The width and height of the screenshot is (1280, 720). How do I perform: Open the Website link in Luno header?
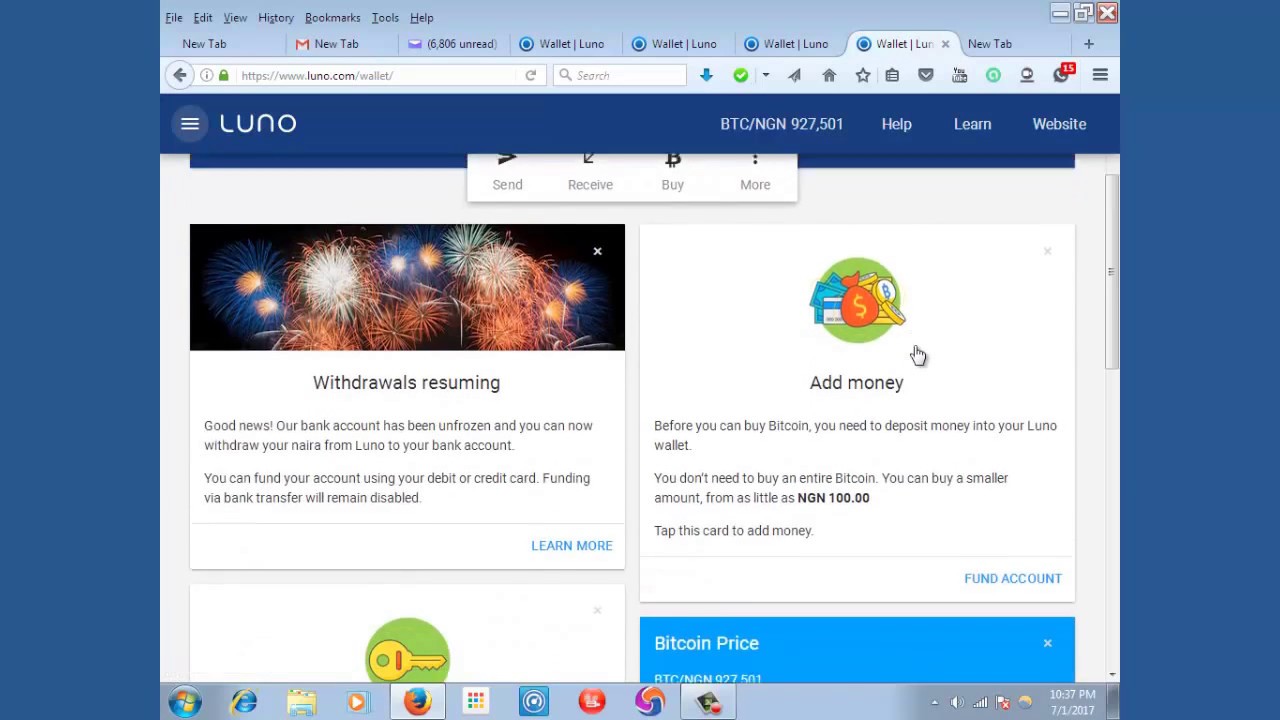[1059, 124]
